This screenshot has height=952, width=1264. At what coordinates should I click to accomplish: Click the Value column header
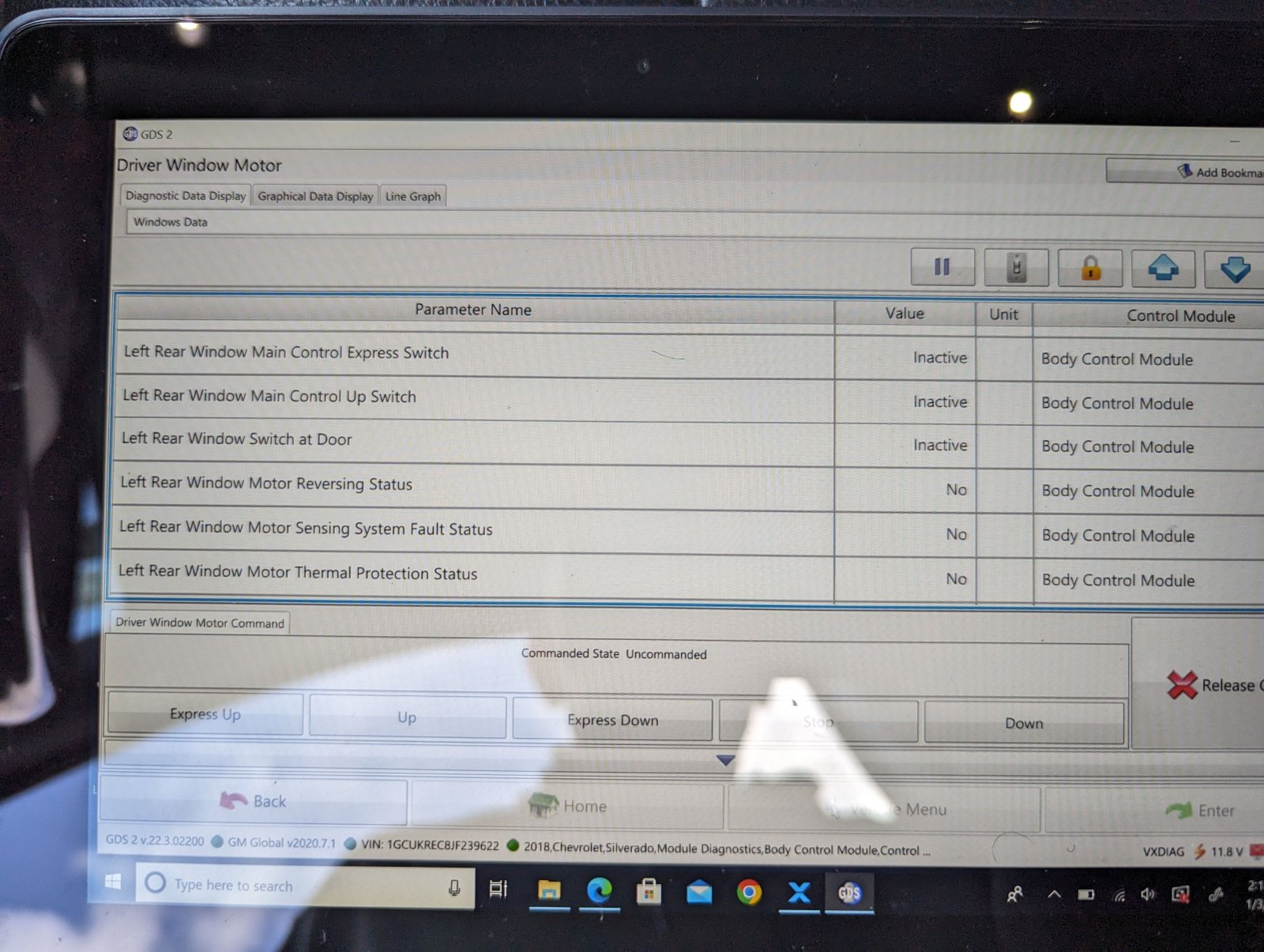tap(905, 314)
